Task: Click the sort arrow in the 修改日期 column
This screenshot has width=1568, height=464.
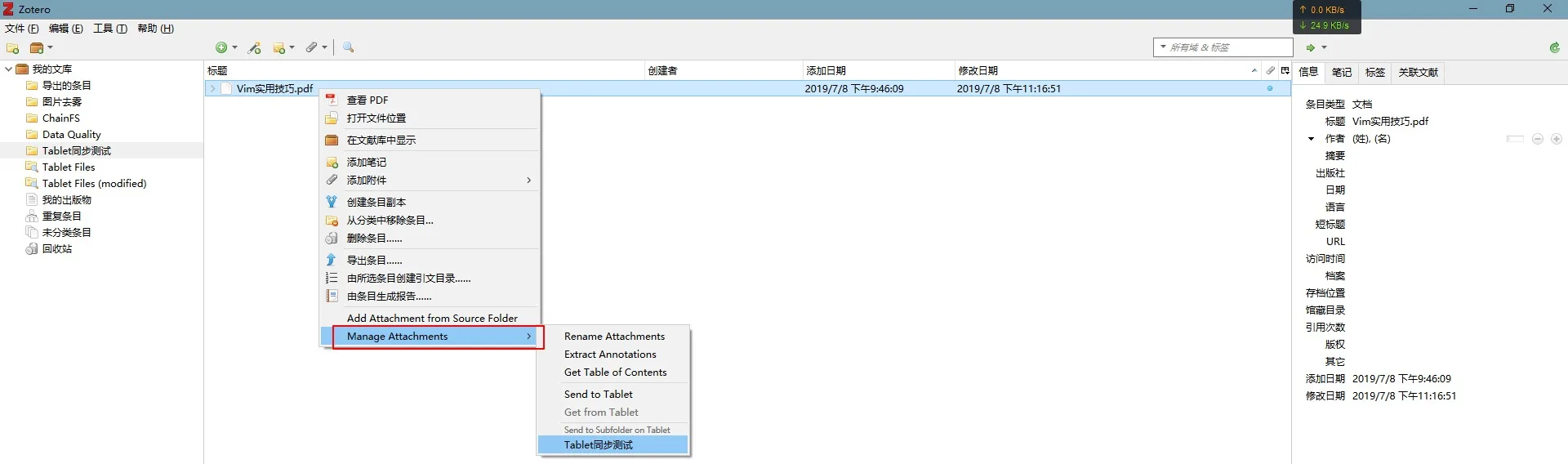Action: click(x=1254, y=71)
